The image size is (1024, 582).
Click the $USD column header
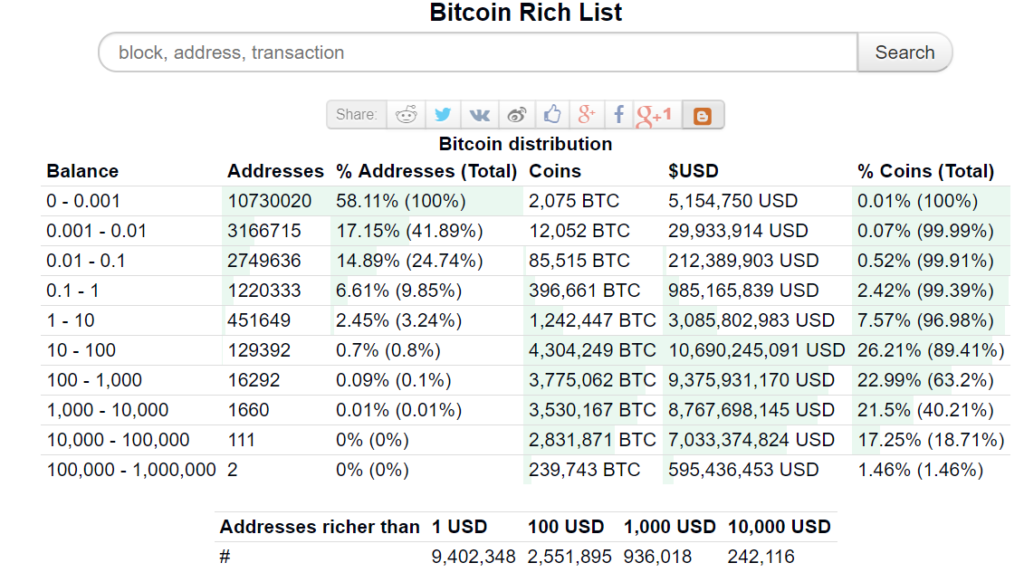click(x=693, y=171)
